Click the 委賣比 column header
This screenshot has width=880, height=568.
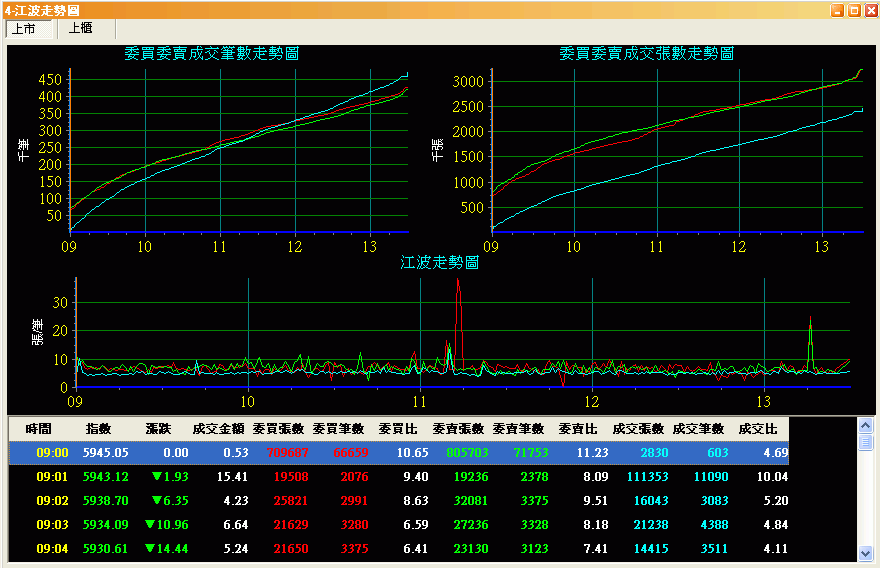click(578, 429)
